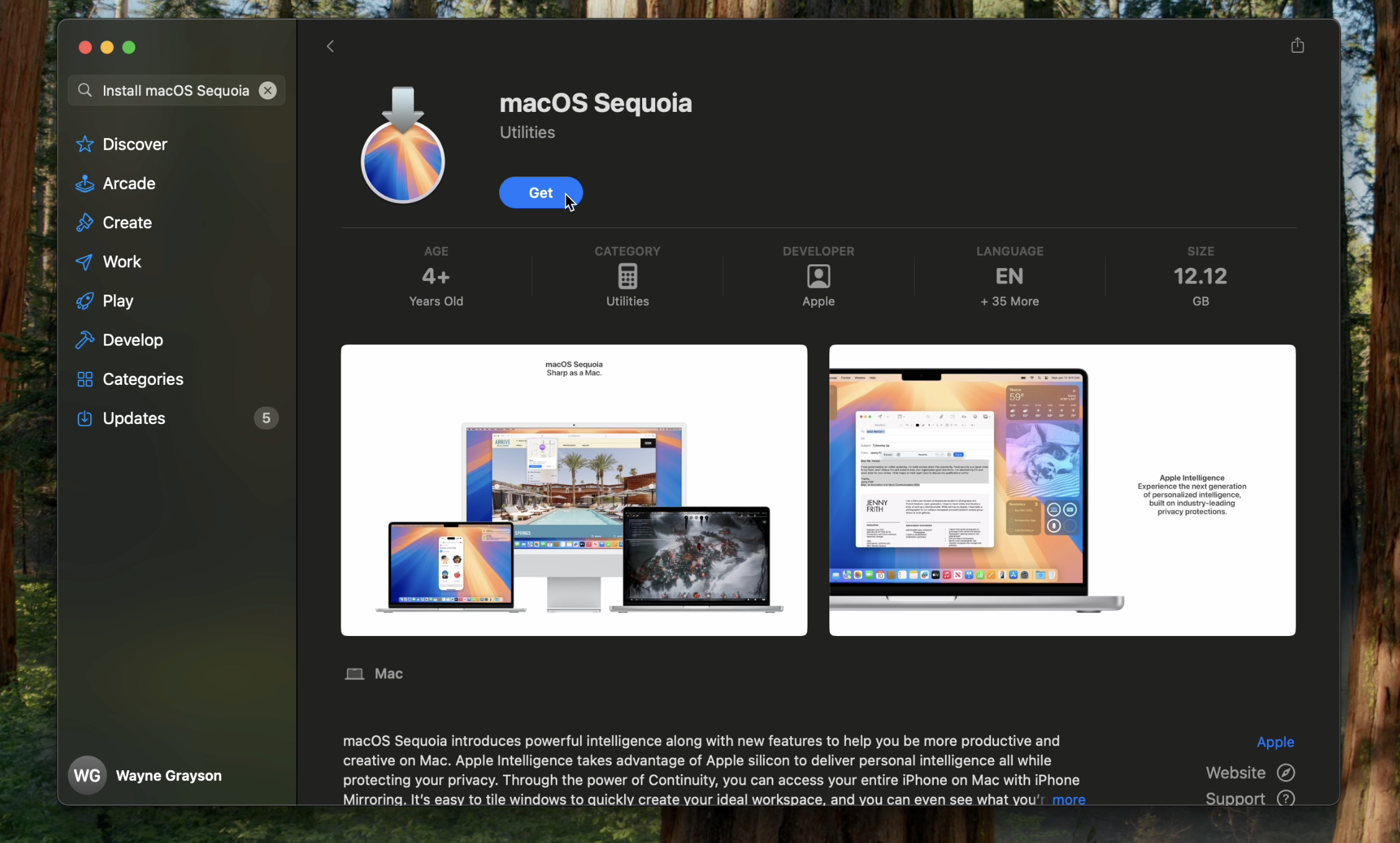Open the Categories grid section
This screenshot has width=1400, height=843.
[x=85, y=379]
